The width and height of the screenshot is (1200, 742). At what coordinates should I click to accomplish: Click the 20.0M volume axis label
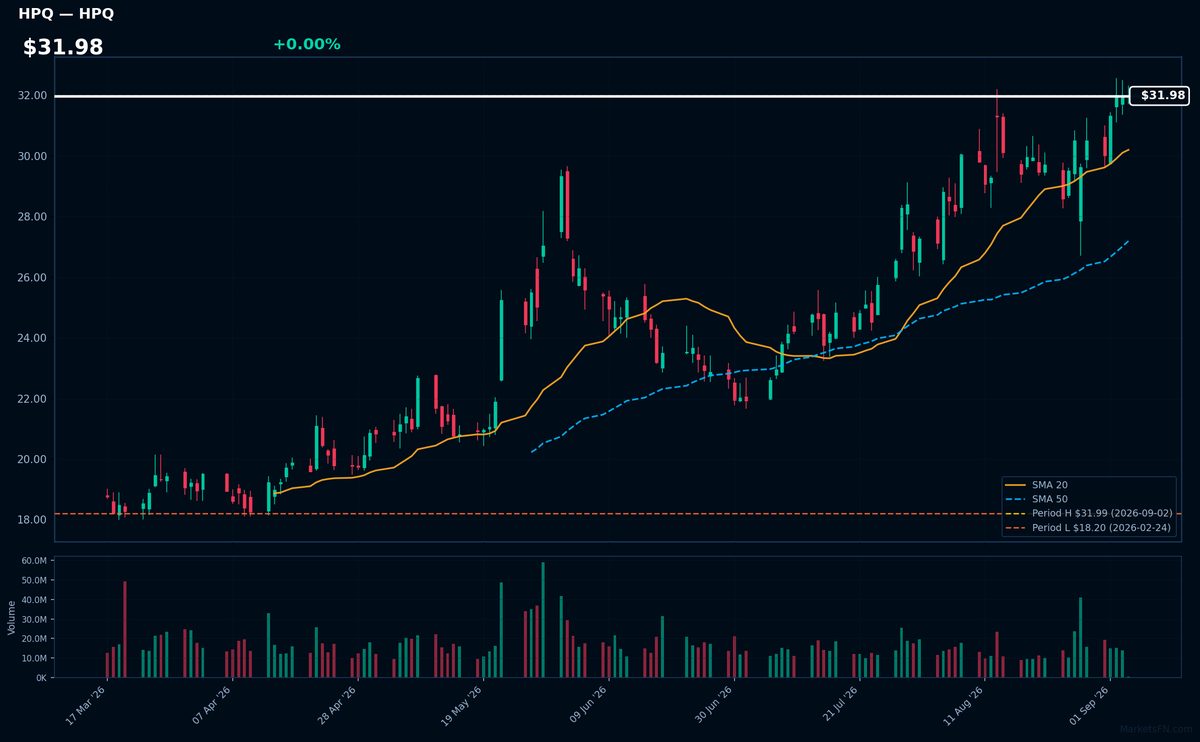[x=35, y=639]
